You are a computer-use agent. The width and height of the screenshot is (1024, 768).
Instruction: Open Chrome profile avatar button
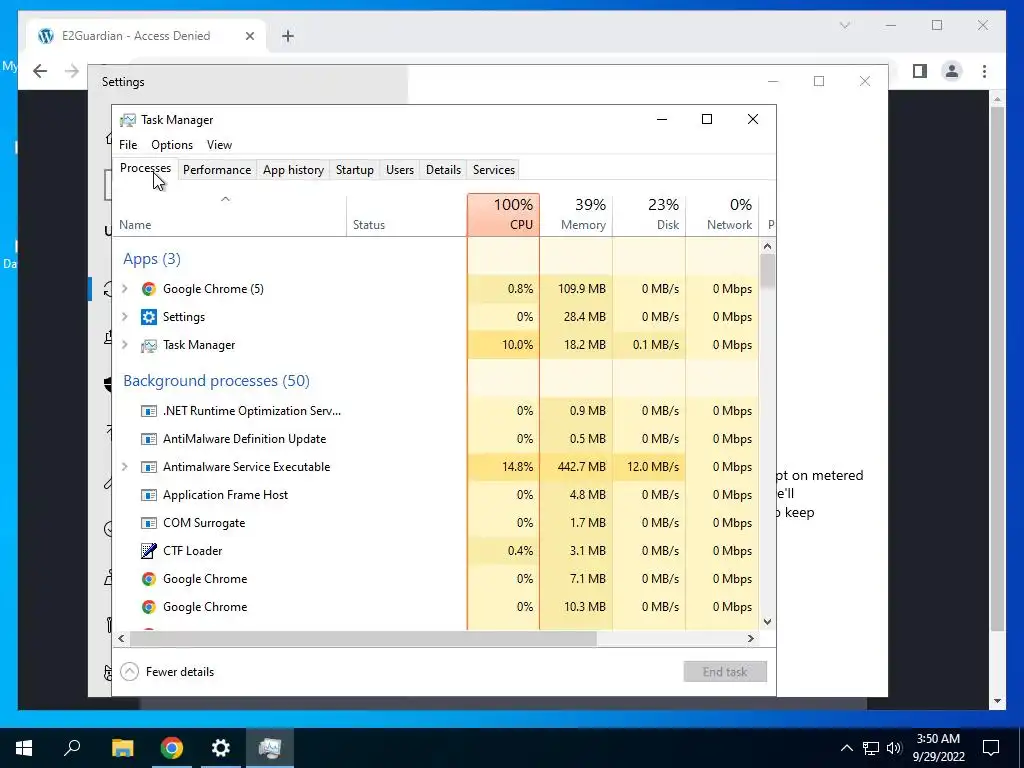[x=952, y=71]
